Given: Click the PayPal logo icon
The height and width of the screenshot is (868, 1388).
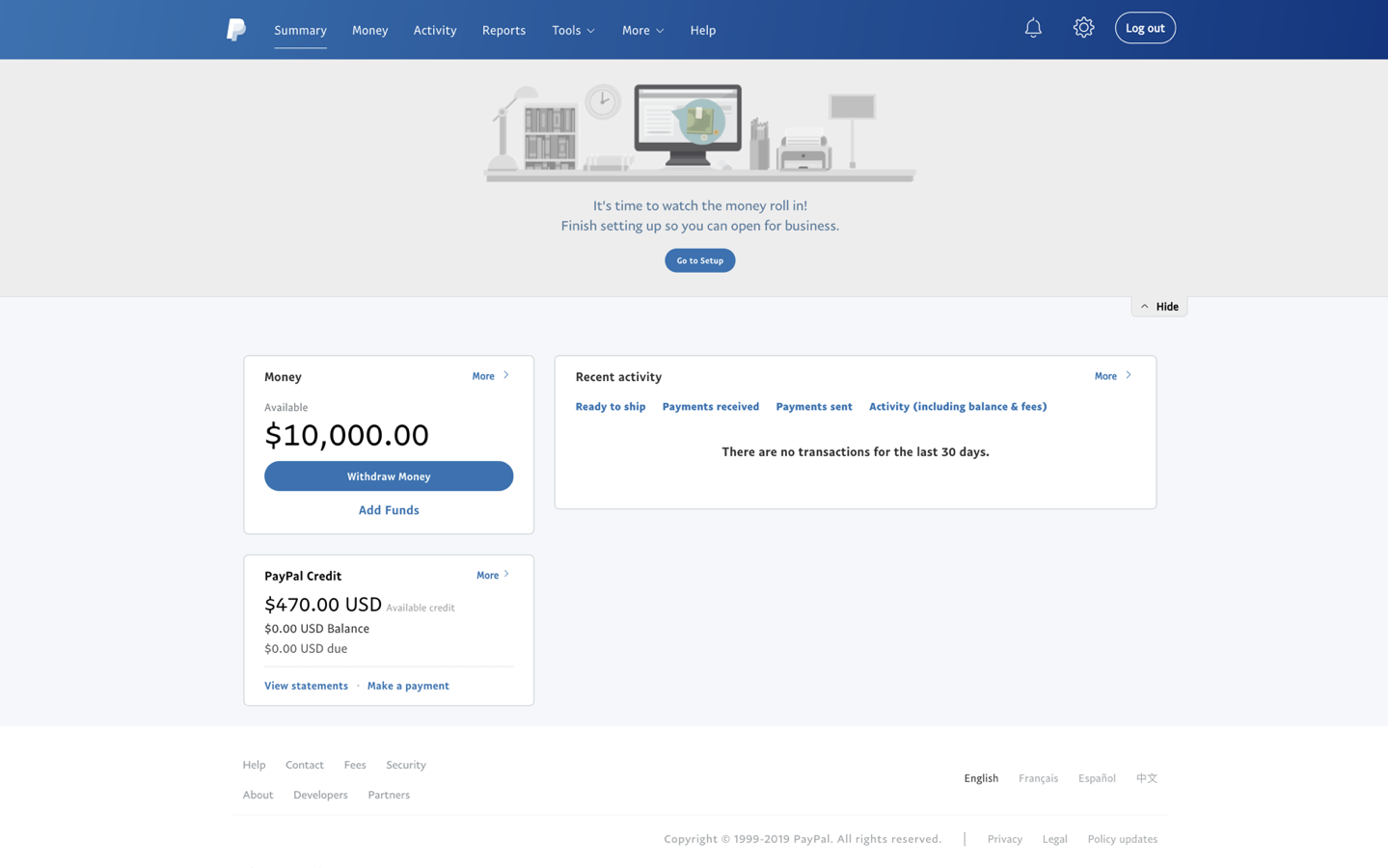Looking at the screenshot, I should point(235,30).
